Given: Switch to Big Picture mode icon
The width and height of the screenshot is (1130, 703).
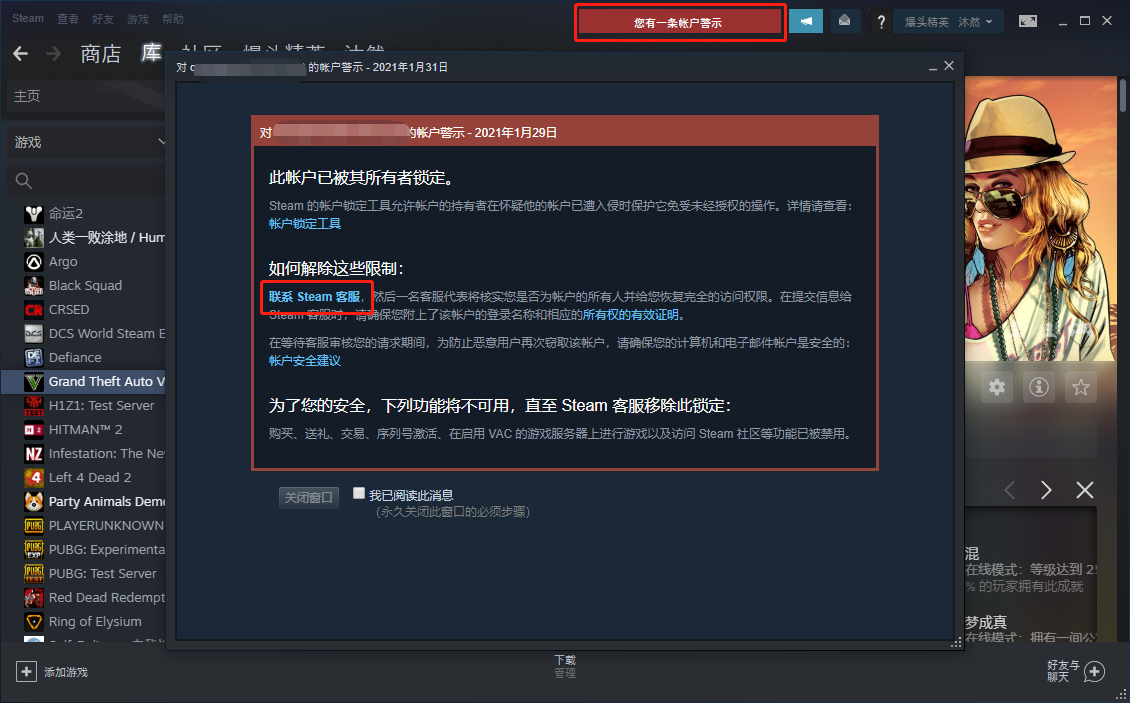Looking at the screenshot, I should [1028, 21].
